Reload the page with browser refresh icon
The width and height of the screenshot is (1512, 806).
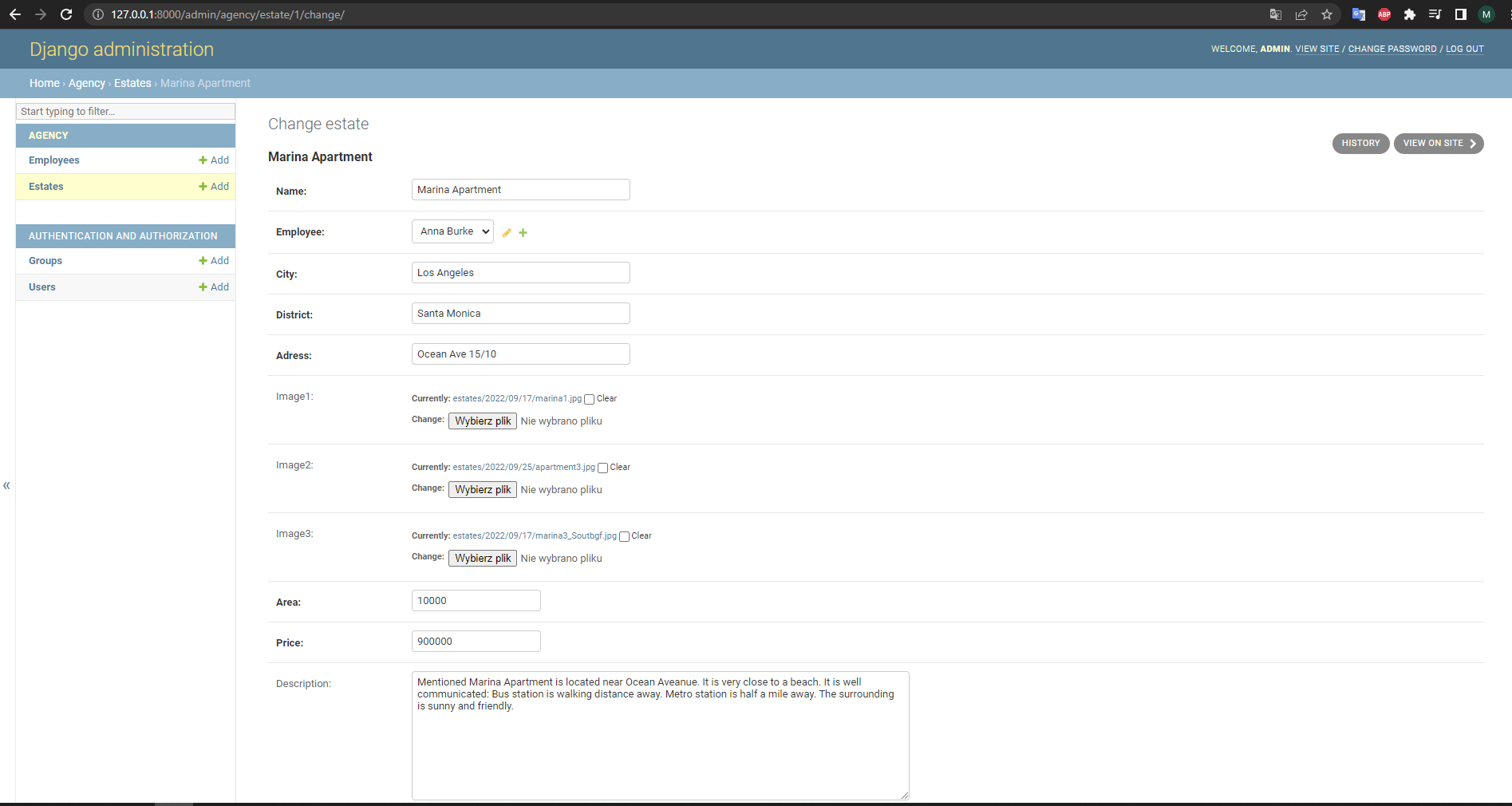click(x=66, y=14)
